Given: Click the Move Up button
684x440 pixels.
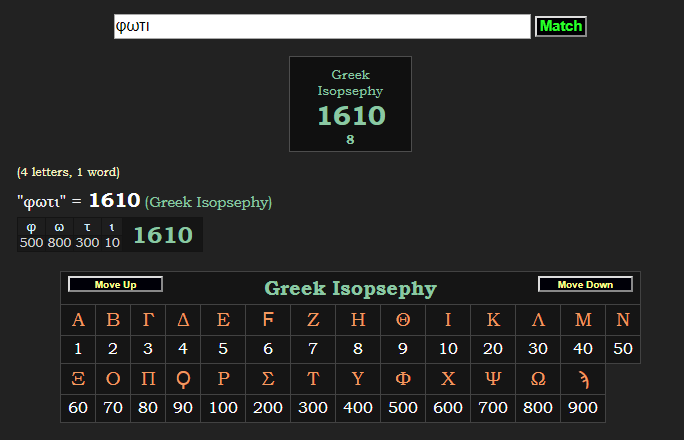Looking at the screenshot, I should click(x=115, y=285).
